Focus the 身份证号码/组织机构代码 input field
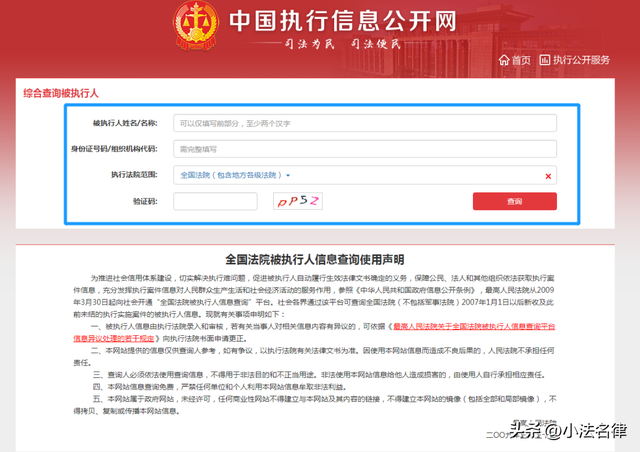640x452 pixels. [x=365, y=149]
